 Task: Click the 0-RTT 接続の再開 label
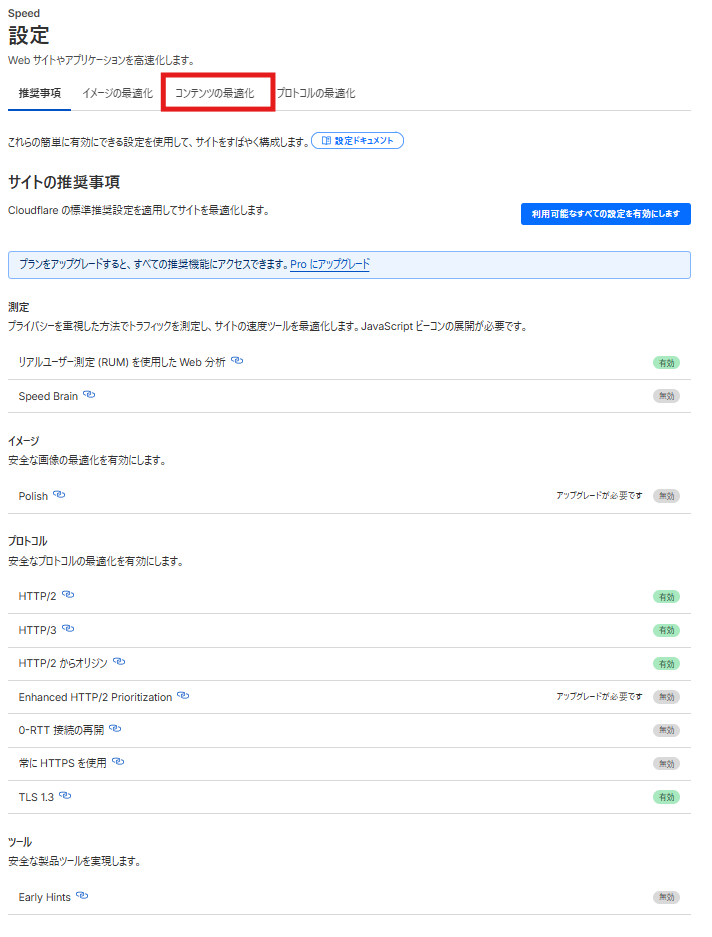61,730
